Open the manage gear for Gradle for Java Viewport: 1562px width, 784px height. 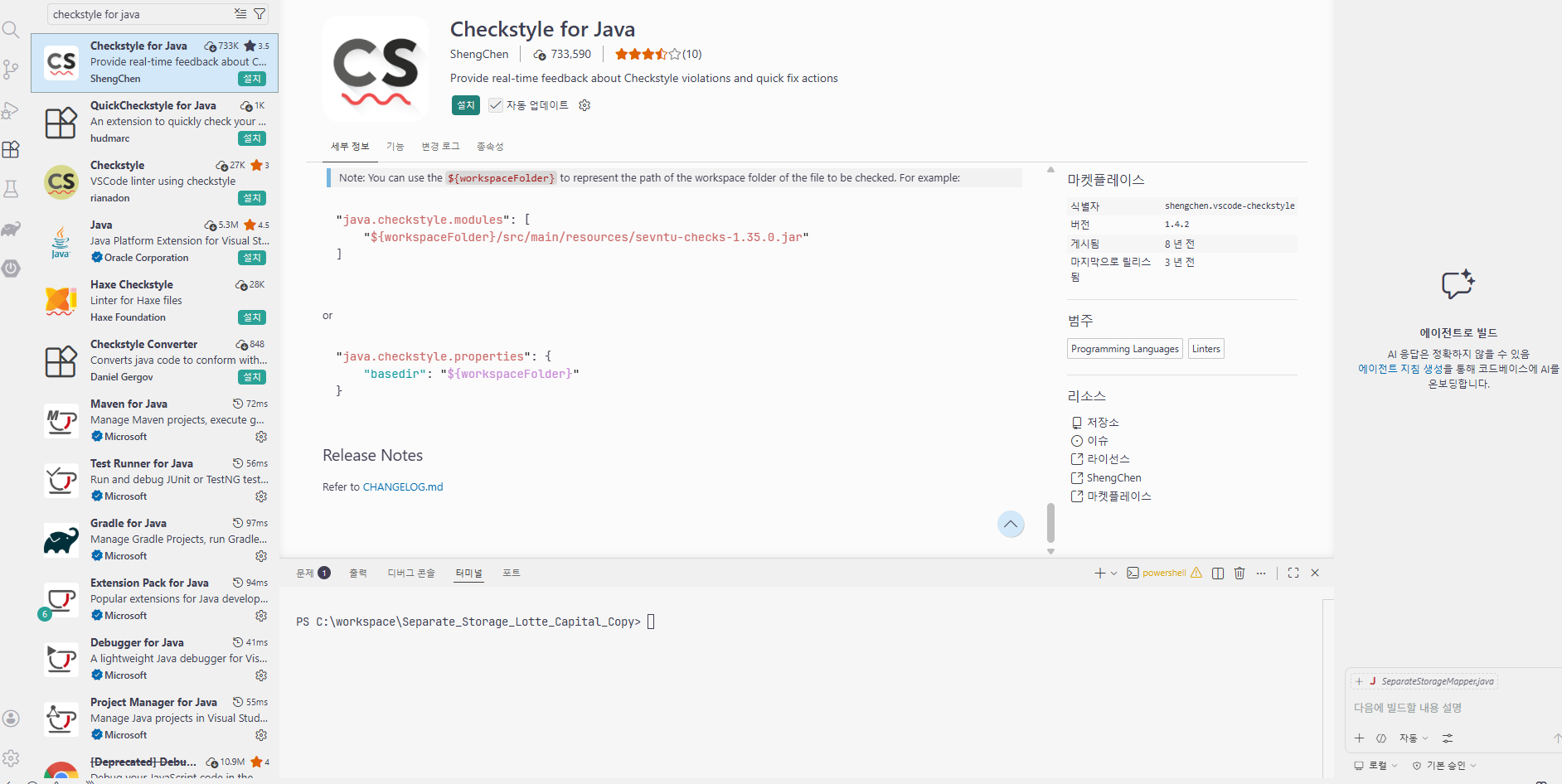(261, 556)
